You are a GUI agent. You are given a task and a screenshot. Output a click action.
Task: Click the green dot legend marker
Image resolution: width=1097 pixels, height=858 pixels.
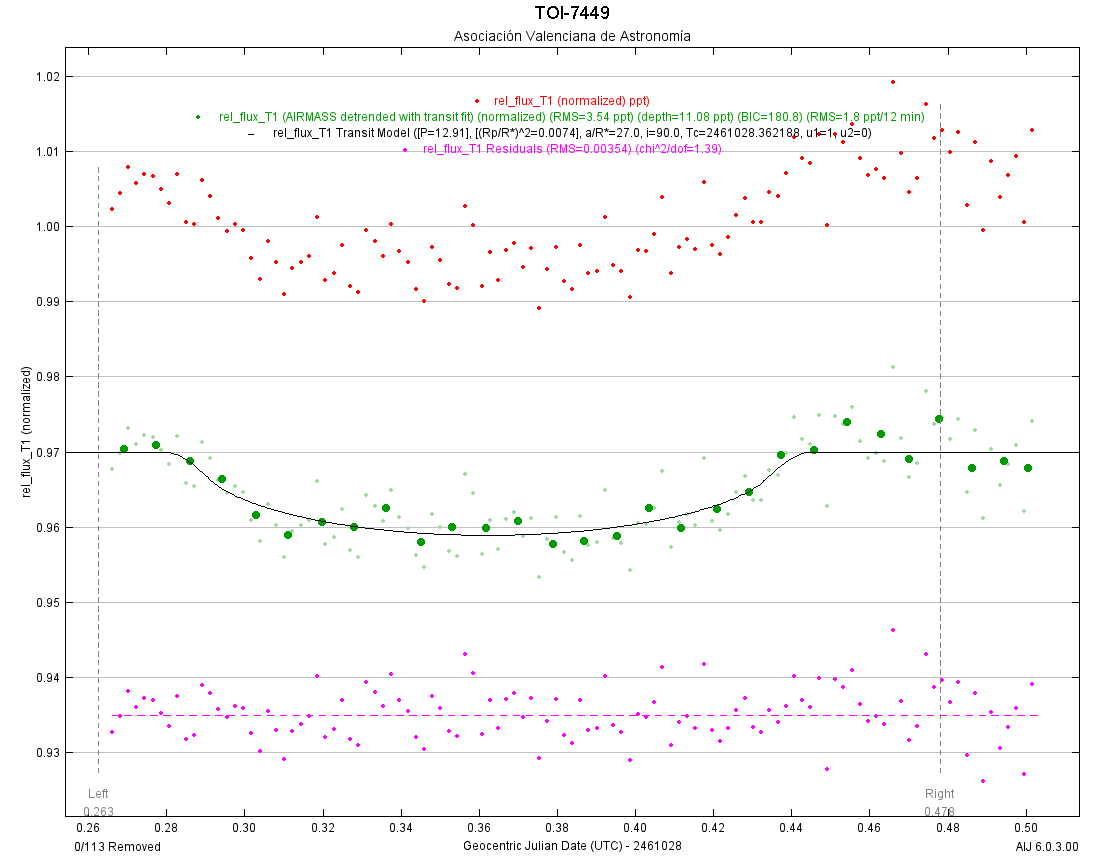pyautogui.click(x=198, y=117)
